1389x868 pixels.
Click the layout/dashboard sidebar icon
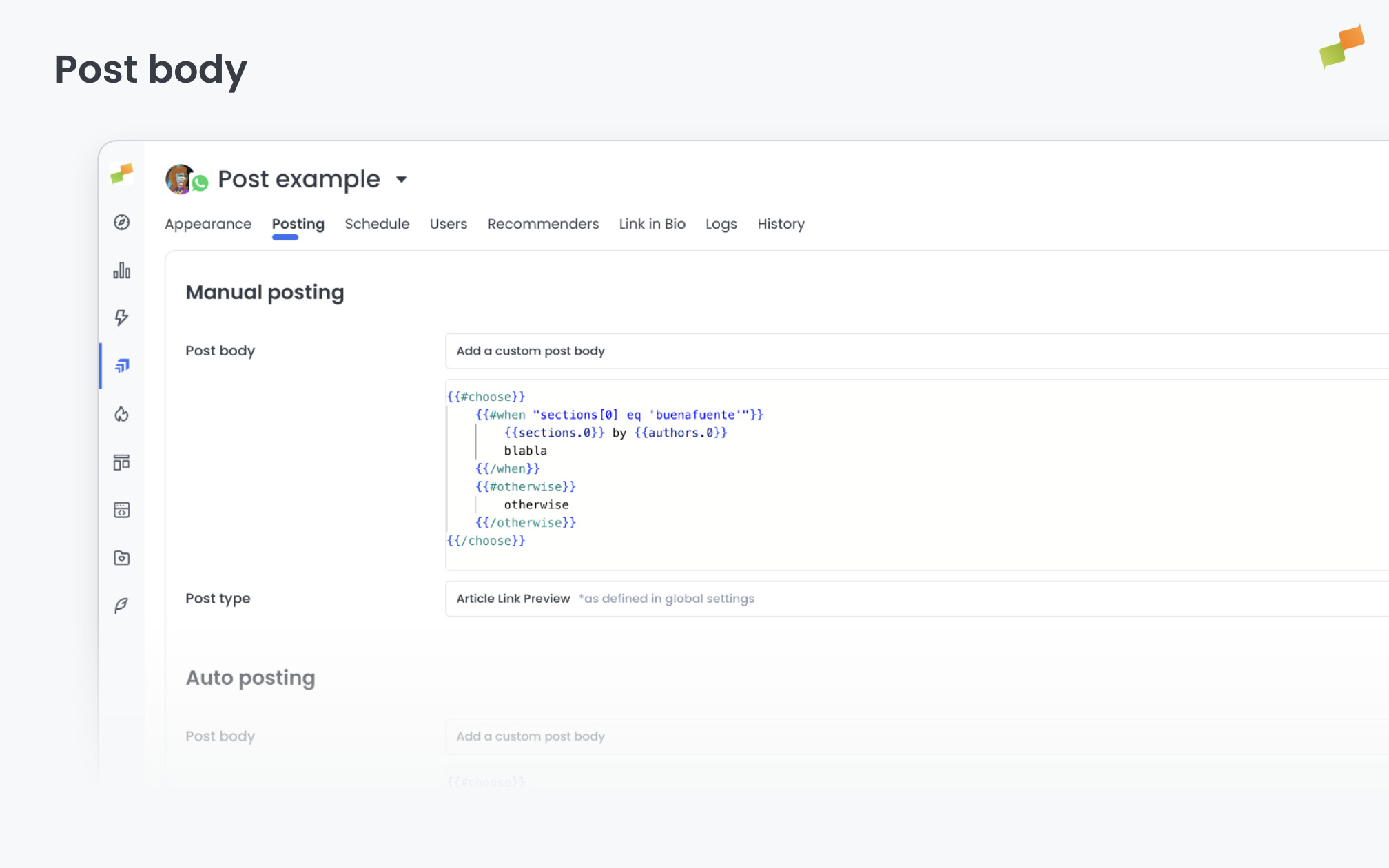tap(121, 462)
